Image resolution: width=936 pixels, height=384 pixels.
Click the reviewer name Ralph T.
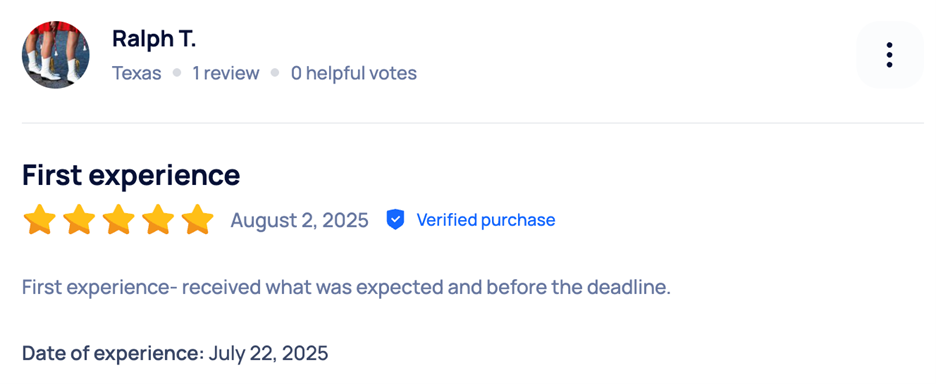pos(154,39)
